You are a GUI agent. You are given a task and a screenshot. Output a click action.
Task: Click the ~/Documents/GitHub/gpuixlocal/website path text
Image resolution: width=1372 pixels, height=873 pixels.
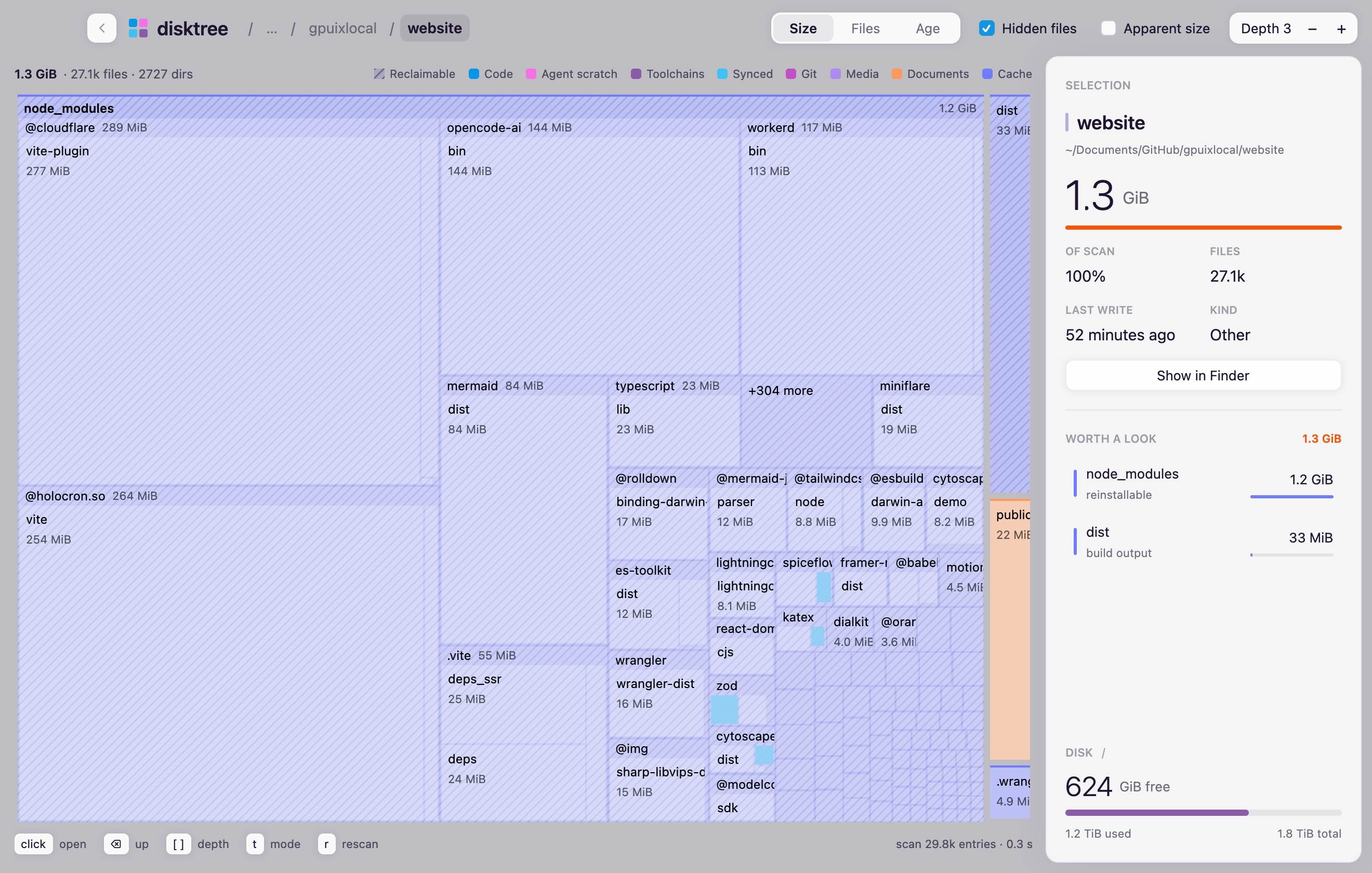(x=1175, y=149)
